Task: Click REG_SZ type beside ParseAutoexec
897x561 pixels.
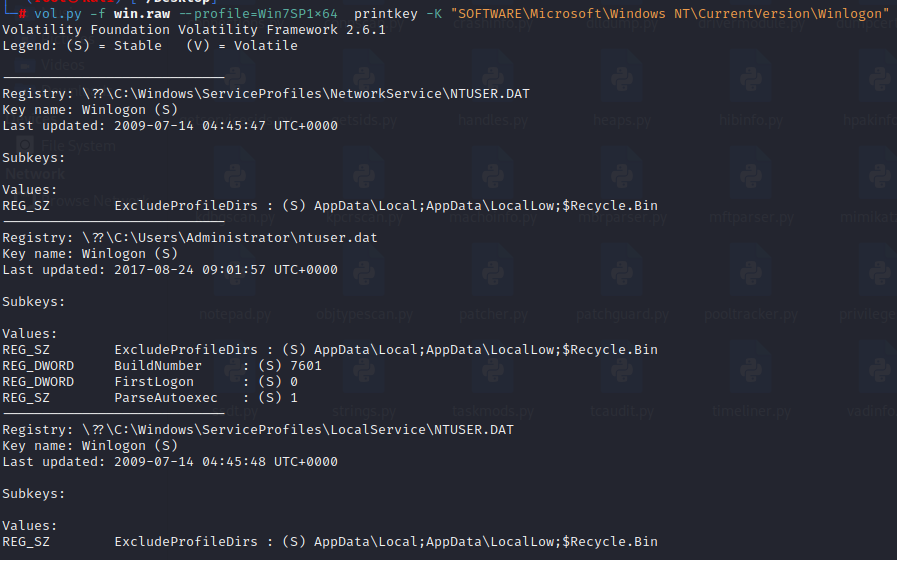Action: pyautogui.click(x=26, y=398)
